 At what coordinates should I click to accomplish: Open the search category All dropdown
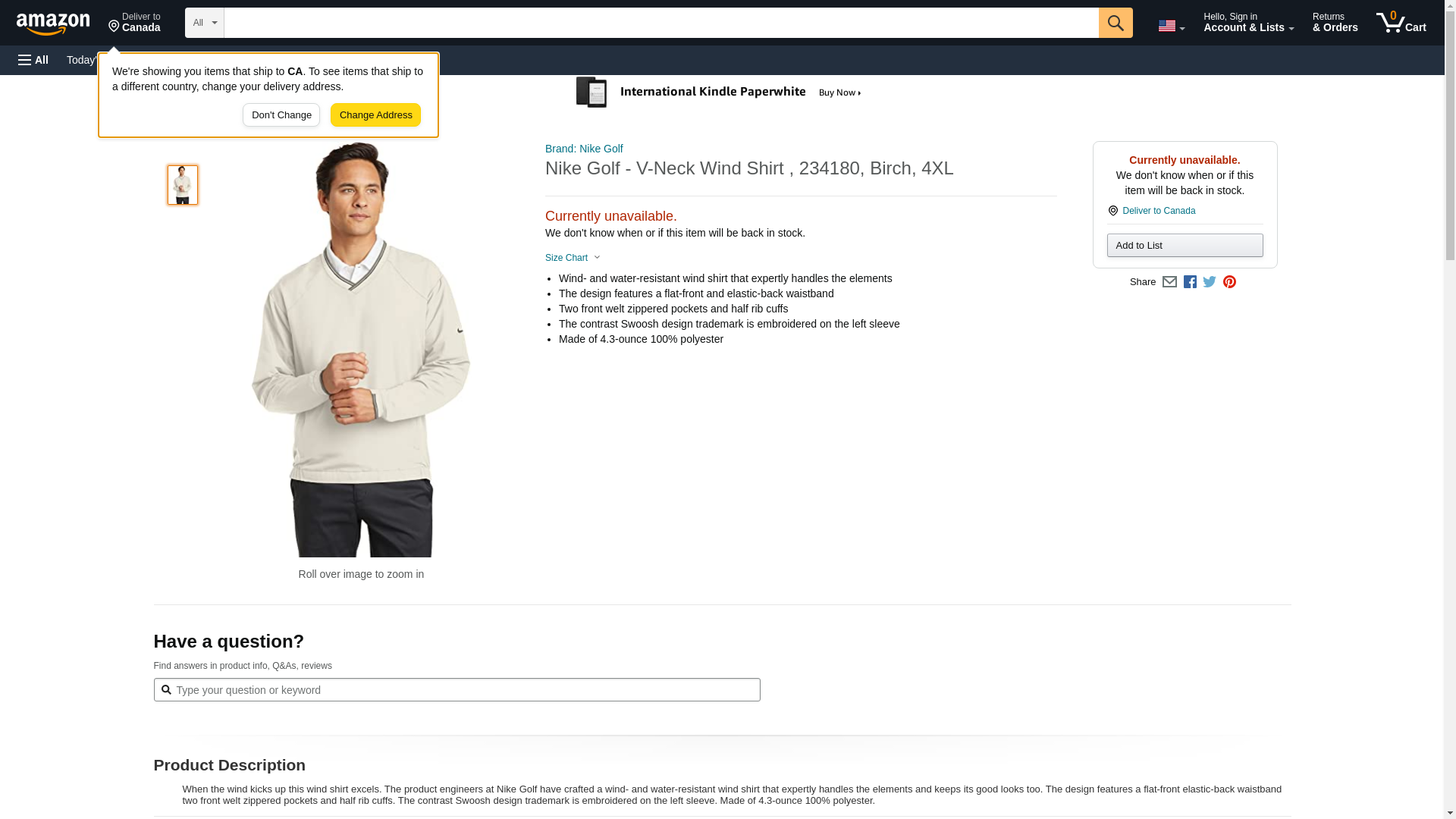[x=204, y=23]
